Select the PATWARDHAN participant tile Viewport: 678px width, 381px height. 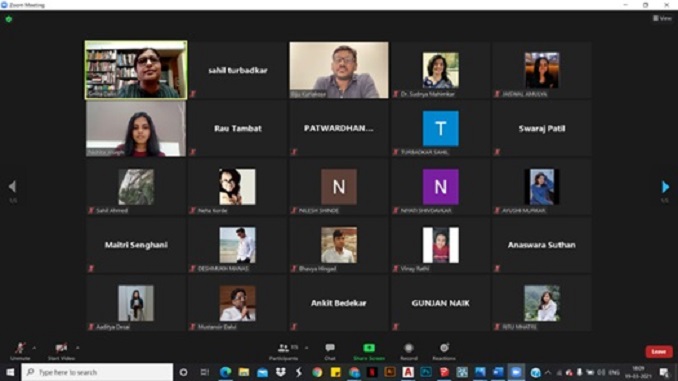click(x=339, y=128)
